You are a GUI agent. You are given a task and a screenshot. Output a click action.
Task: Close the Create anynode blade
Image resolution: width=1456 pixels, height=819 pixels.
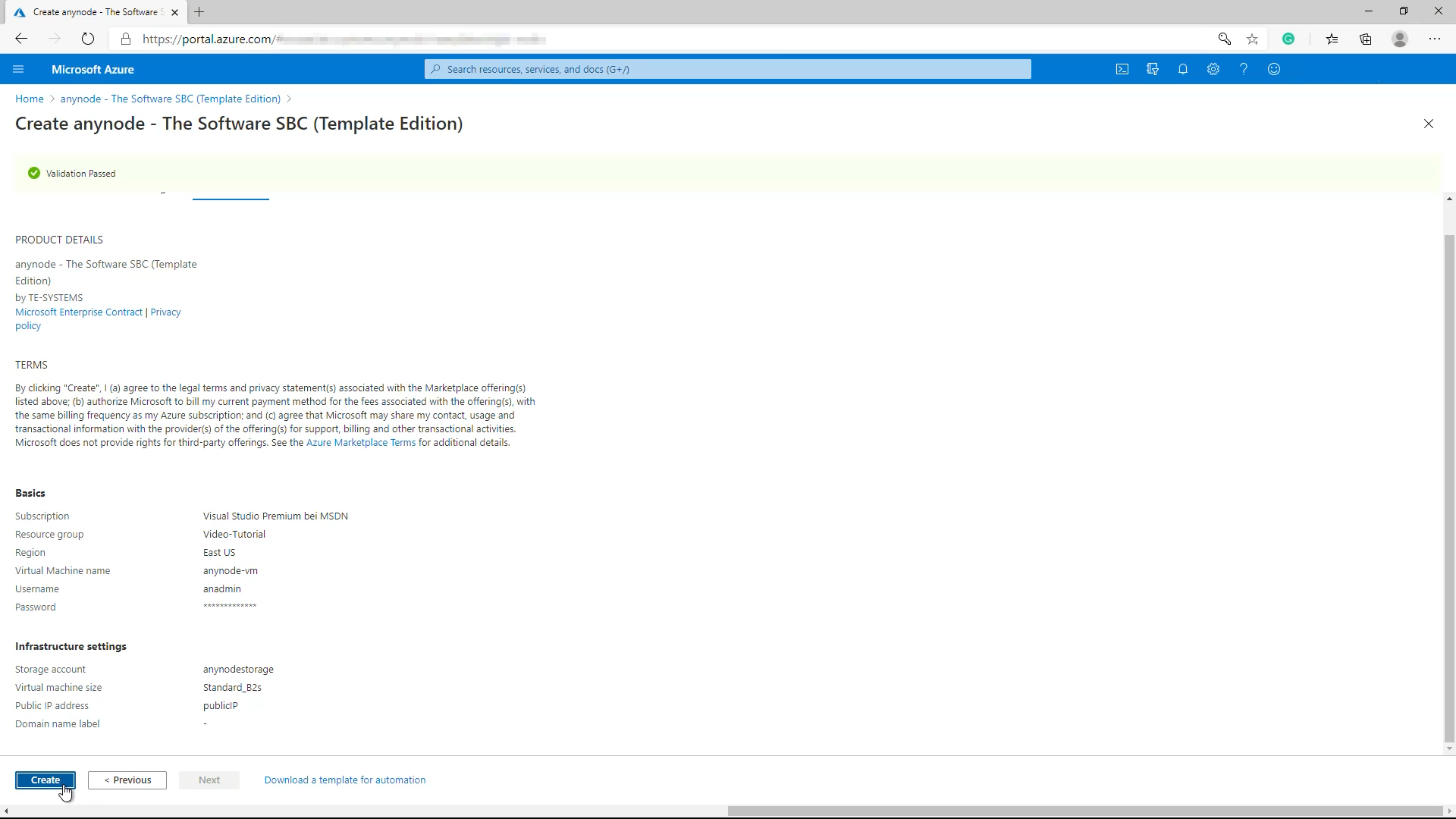pyautogui.click(x=1429, y=124)
